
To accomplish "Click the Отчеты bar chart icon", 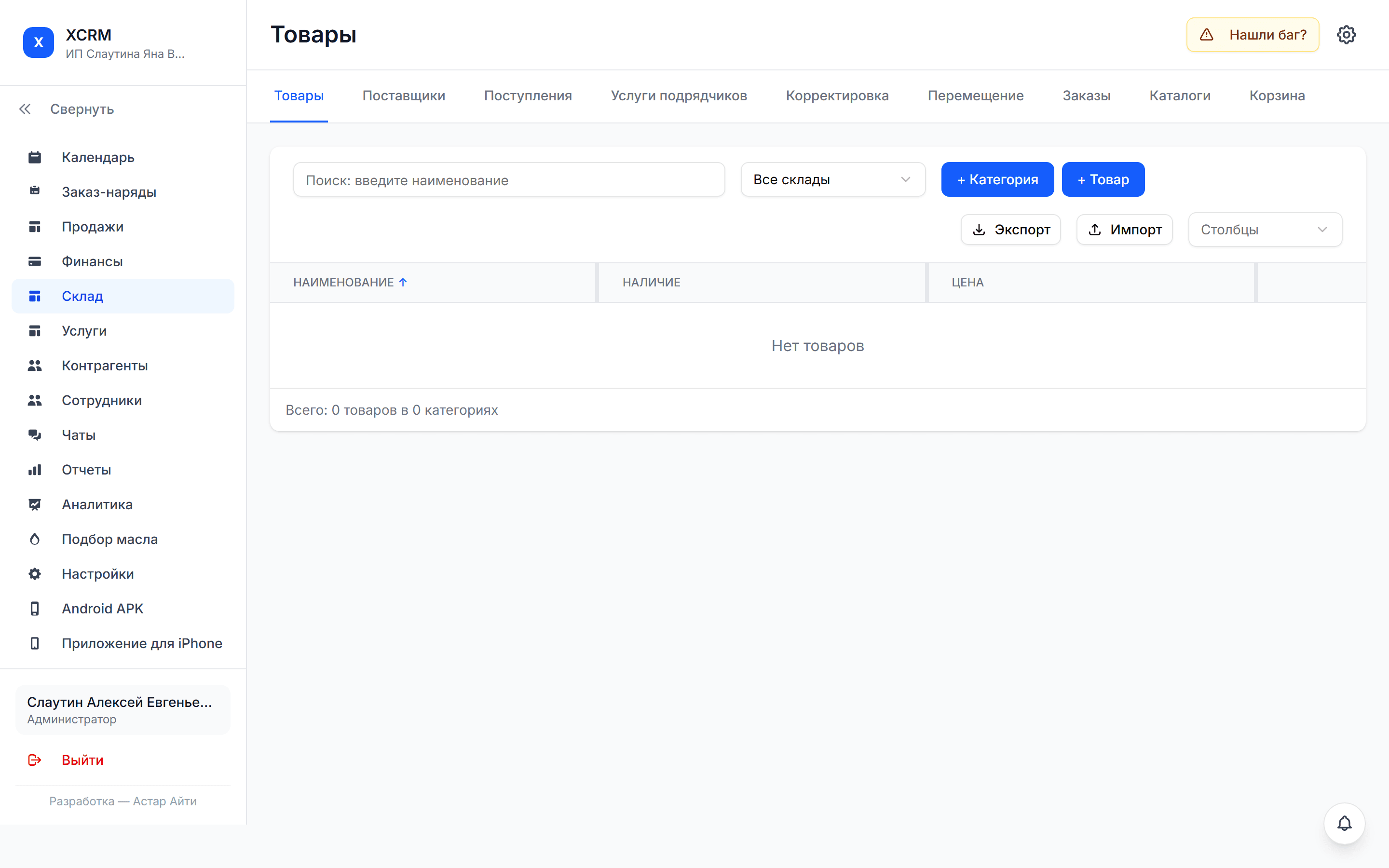I will (34, 470).
